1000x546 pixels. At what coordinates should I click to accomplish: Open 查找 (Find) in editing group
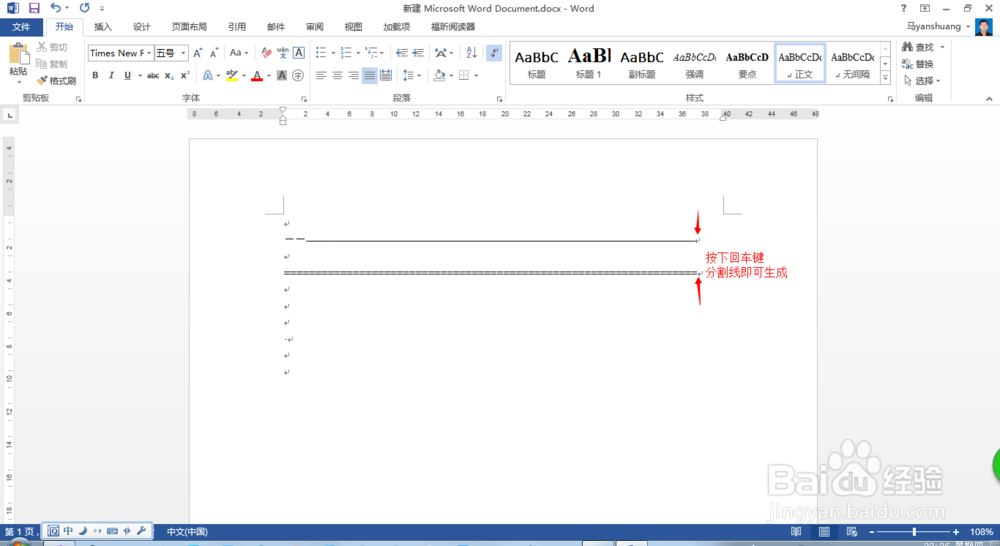[x=923, y=47]
